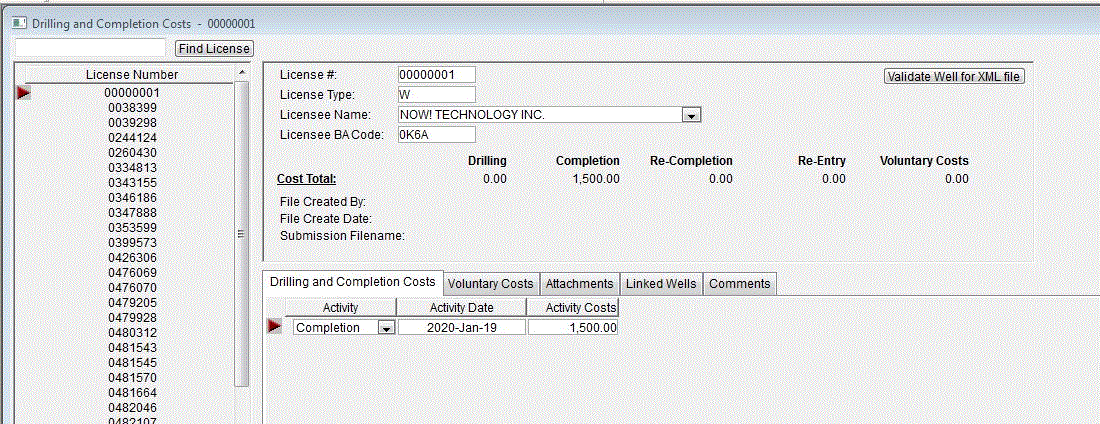Viewport: 1100px width, 424px height.
Task: Go to the Comments tab
Action: coord(739,284)
